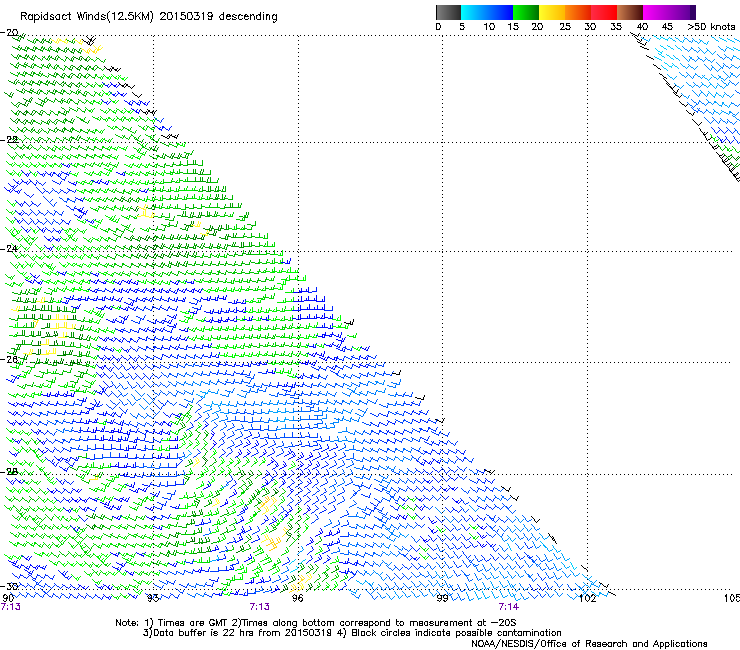The image size is (740, 650).
Task: Click the '>50 knots' legend label
Action: click(711, 26)
